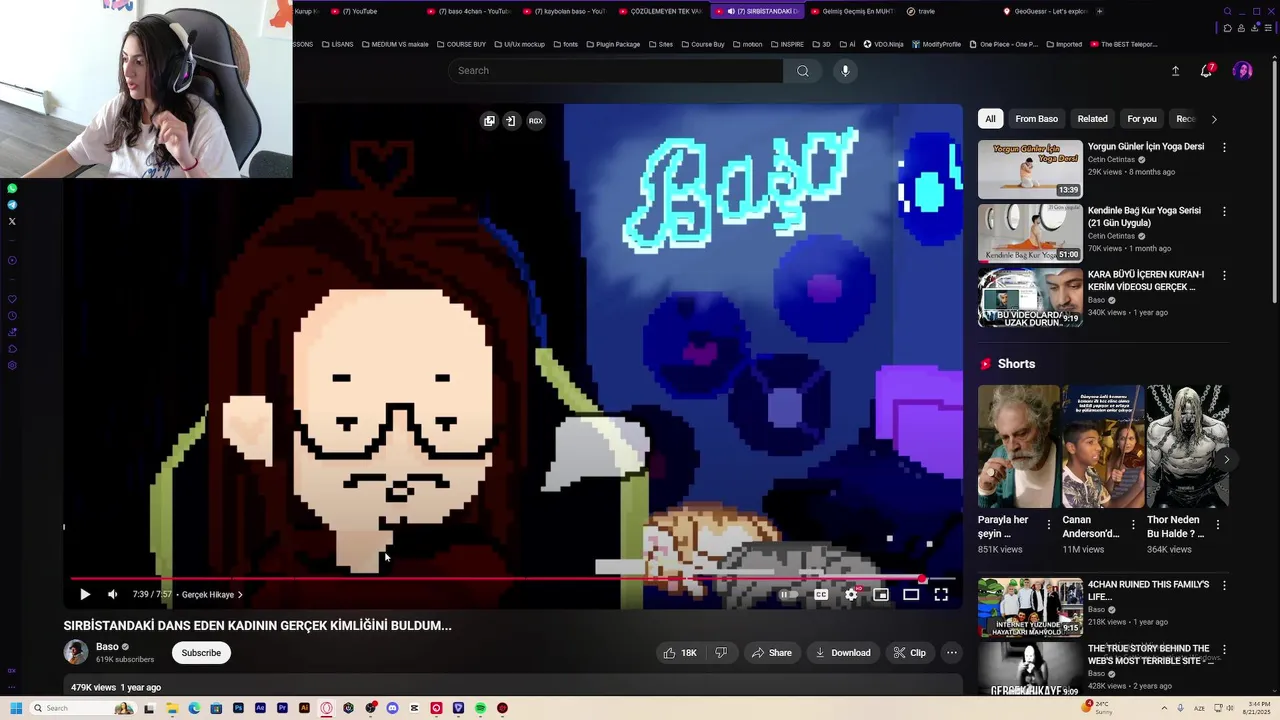Open WhatsApp in the Opera sidebar
The height and width of the screenshot is (720, 1280).
[x=12, y=188]
